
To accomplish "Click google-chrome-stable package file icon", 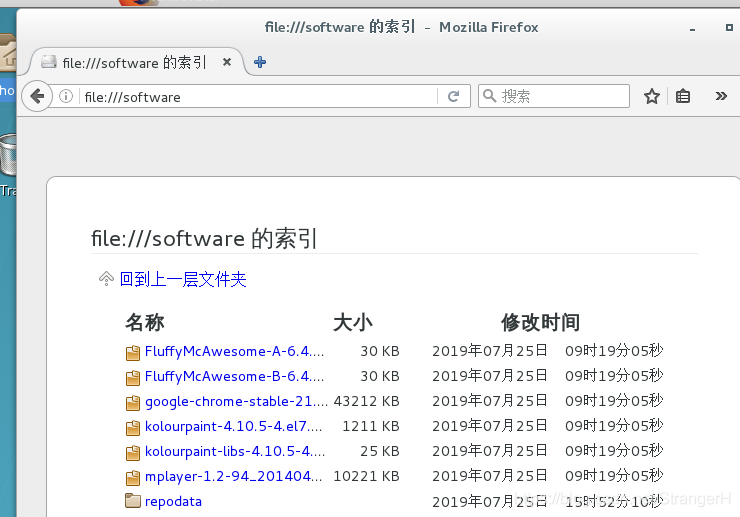I will 133,403.
